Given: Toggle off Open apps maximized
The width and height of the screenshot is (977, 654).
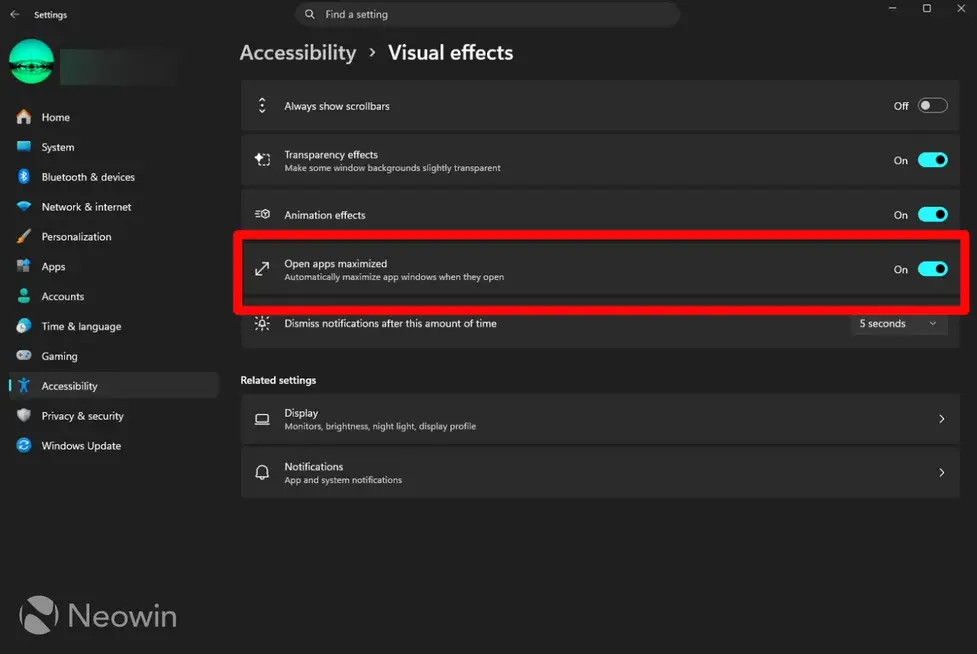Looking at the screenshot, I should point(933,269).
